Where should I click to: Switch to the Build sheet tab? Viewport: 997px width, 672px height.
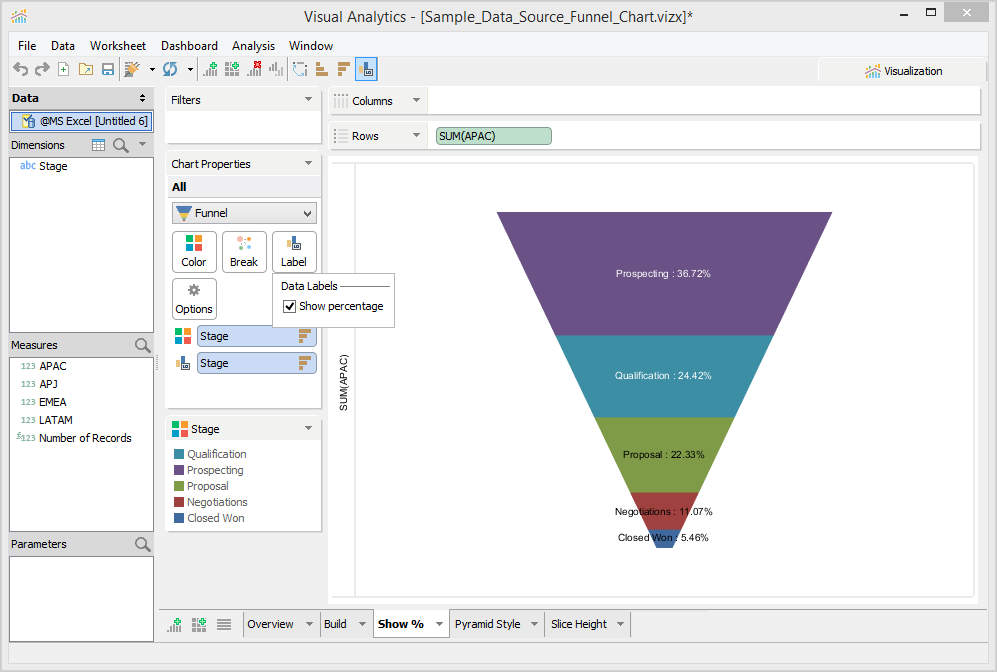[335, 624]
